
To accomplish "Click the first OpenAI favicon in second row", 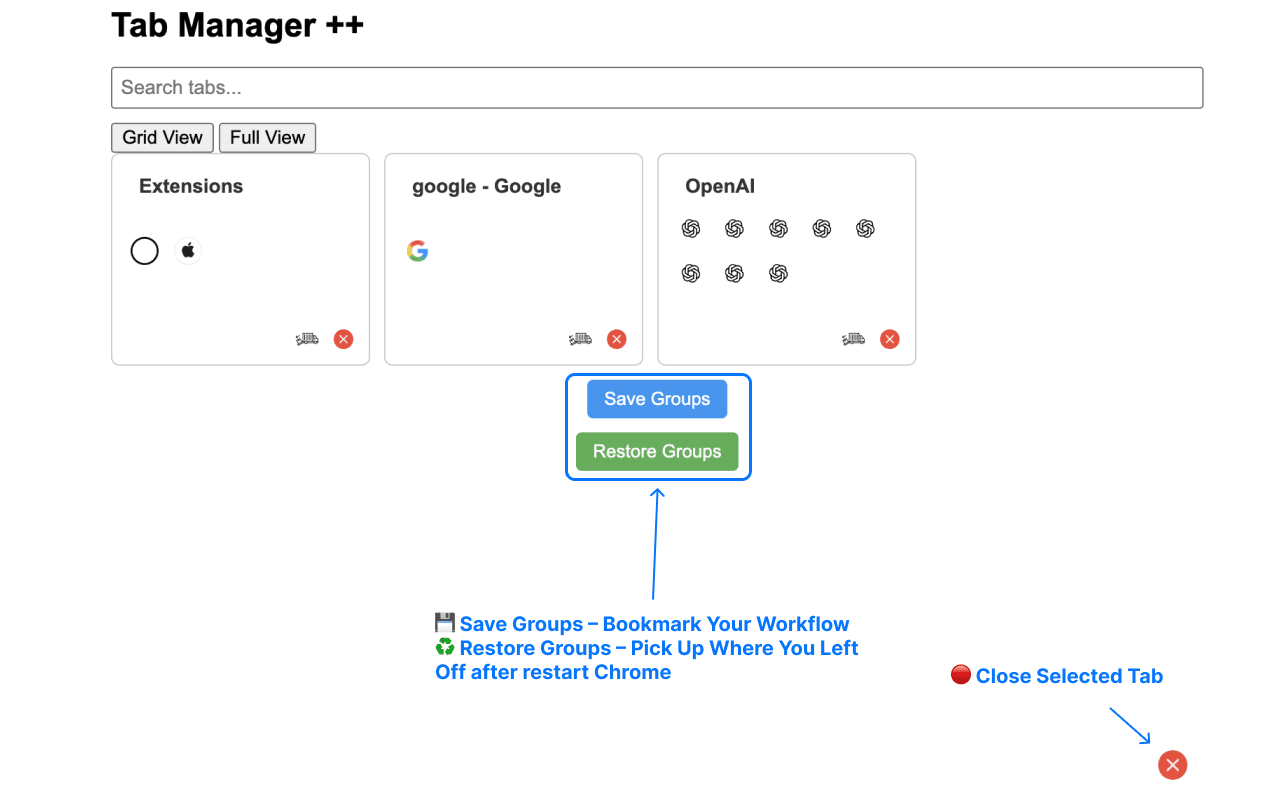I will pyautogui.click(x=691, y=273).
